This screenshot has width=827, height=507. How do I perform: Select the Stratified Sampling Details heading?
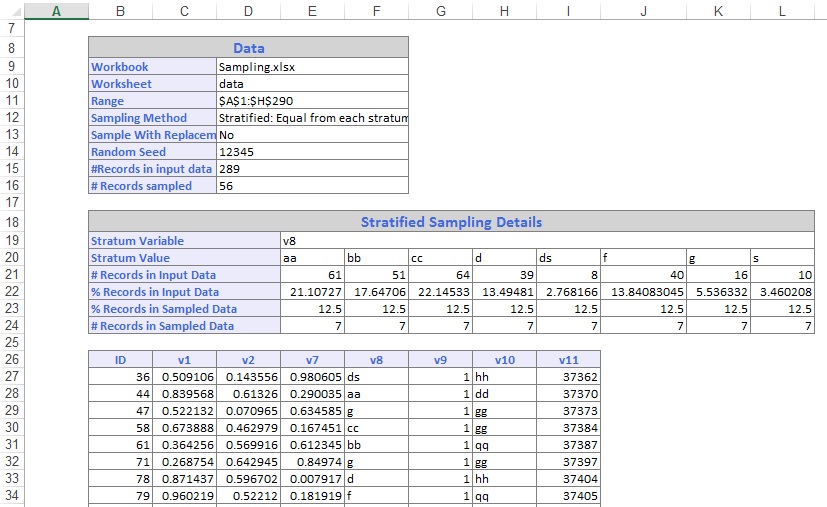point(450,222)
